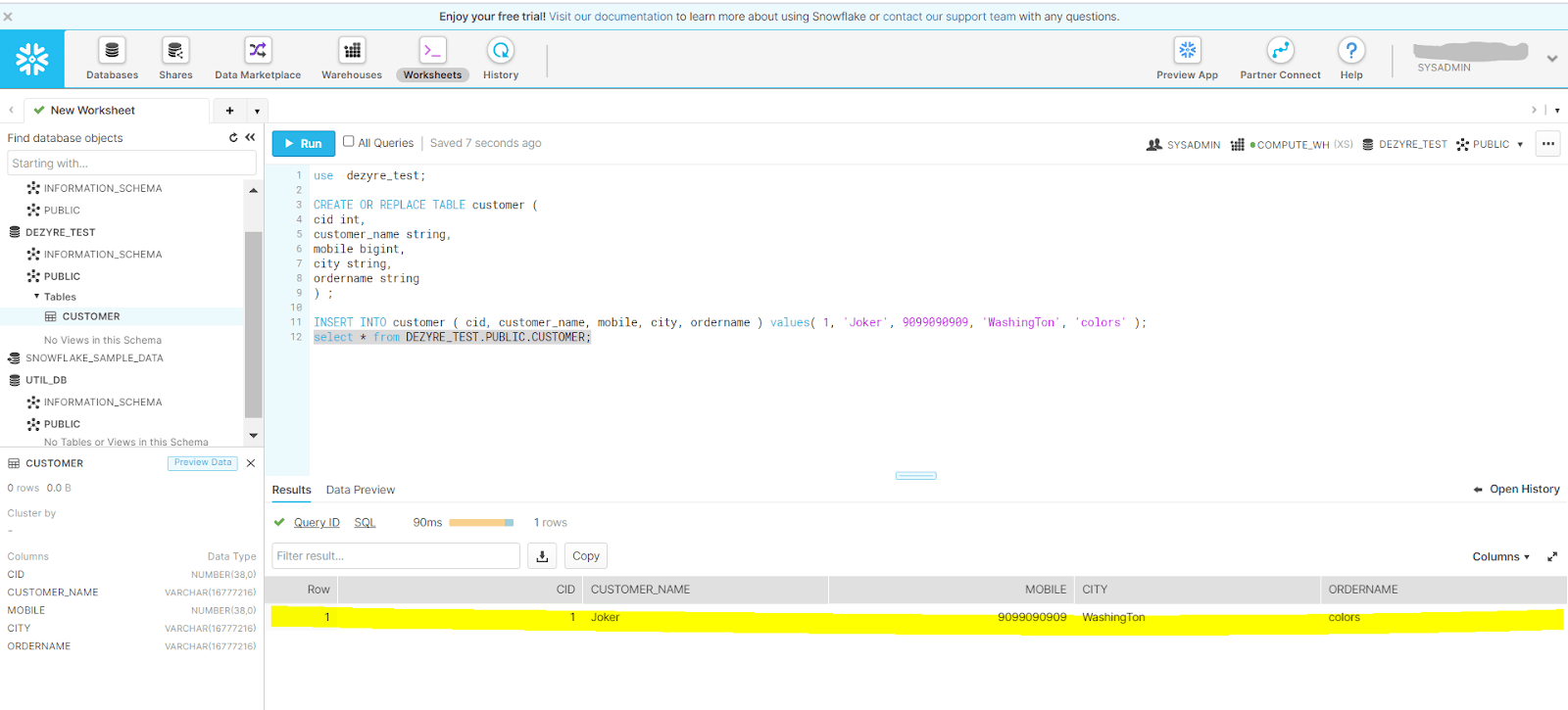Select the DEZYRE_TEST database in the tree
The width and height of the screenshot is (1568, 710).
pos(60,232)
